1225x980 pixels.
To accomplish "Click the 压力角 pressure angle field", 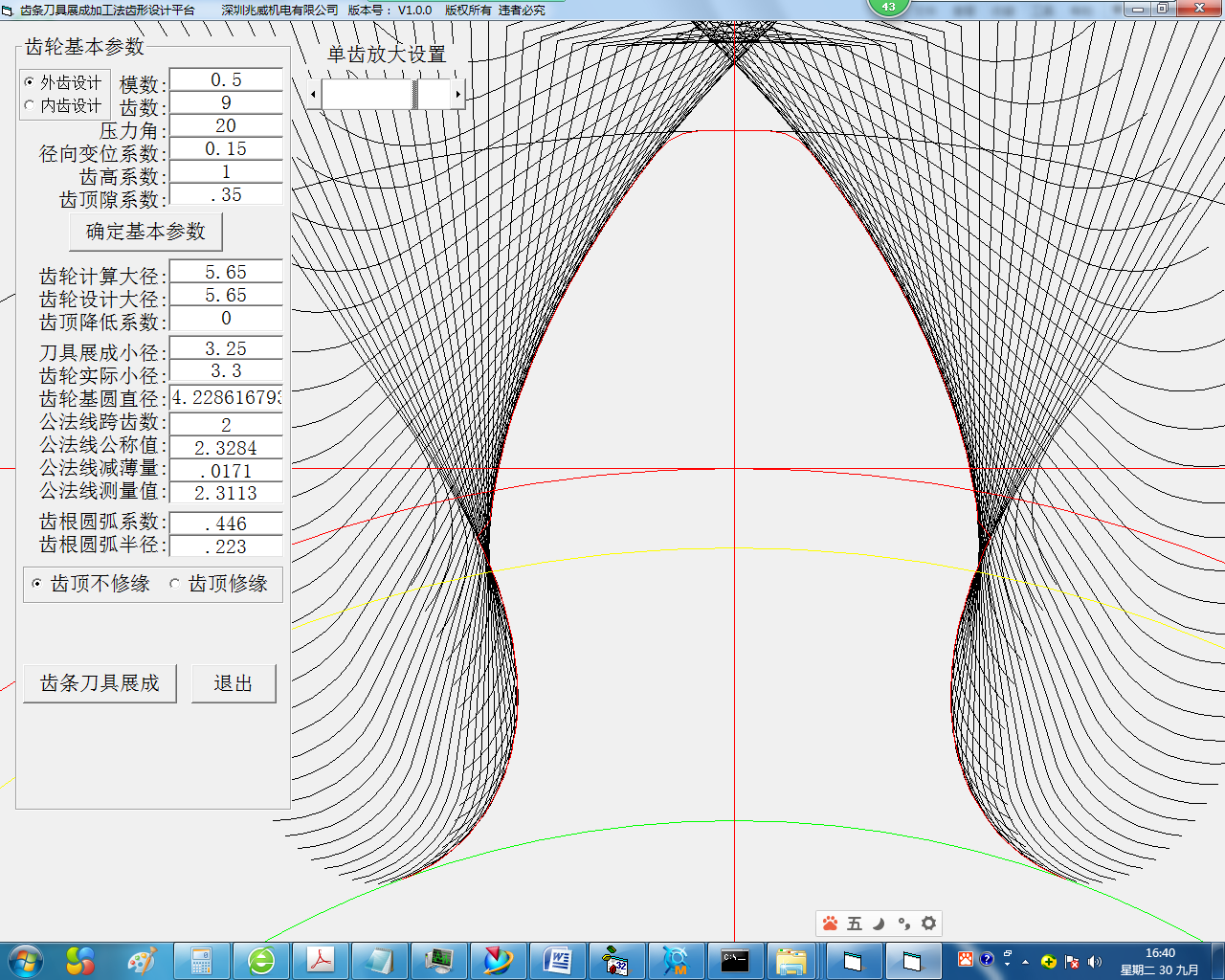I will (226, 125).
